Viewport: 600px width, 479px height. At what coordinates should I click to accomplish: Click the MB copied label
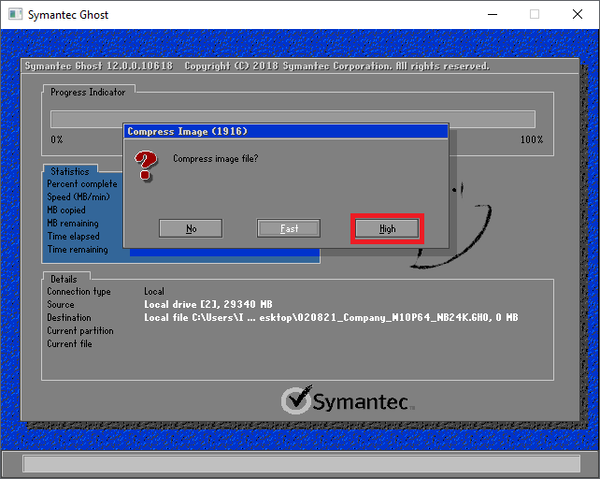point(66,210)
